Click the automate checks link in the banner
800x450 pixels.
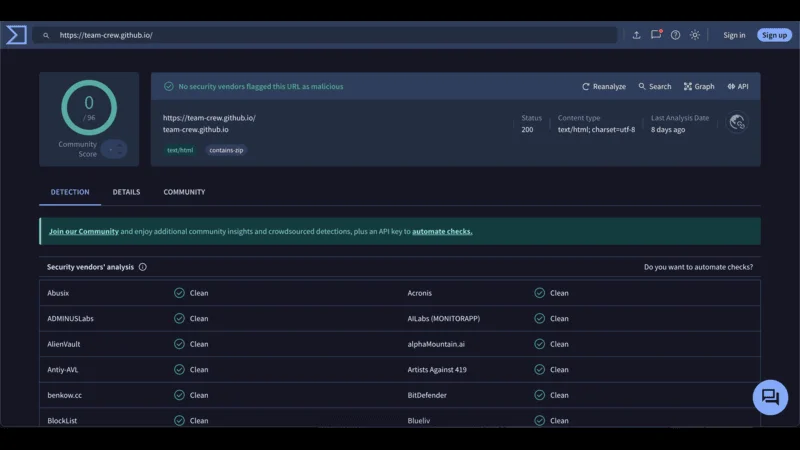442,231
